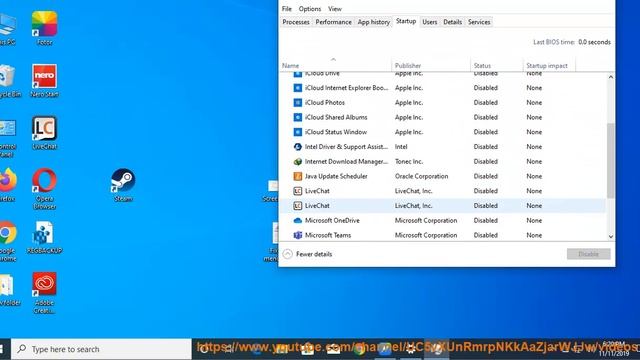Click the Type here to search box
The height and width of the screenshot is (360, 640).
coord(101,349)
